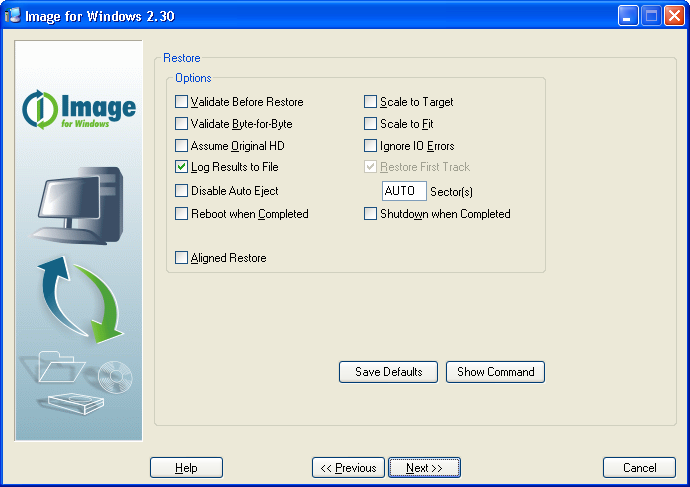690x487 pixels.
Task: Click the Image for Windows title bar icon
Action: click(13, 15)
